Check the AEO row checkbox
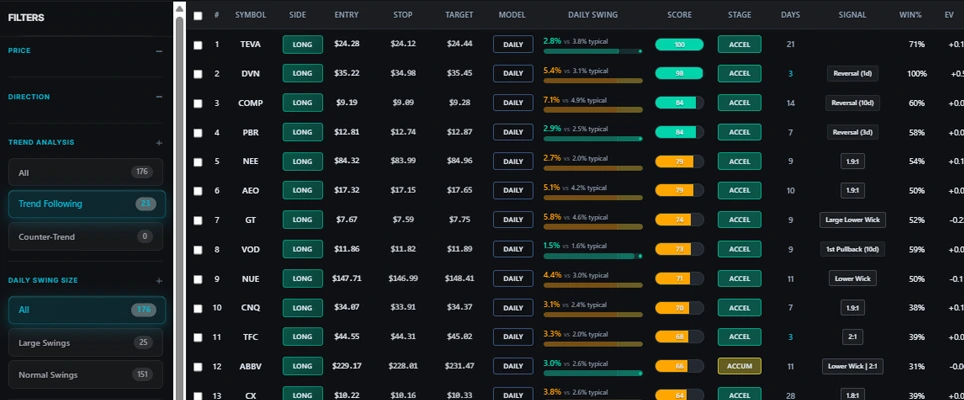 click(197, 191)
